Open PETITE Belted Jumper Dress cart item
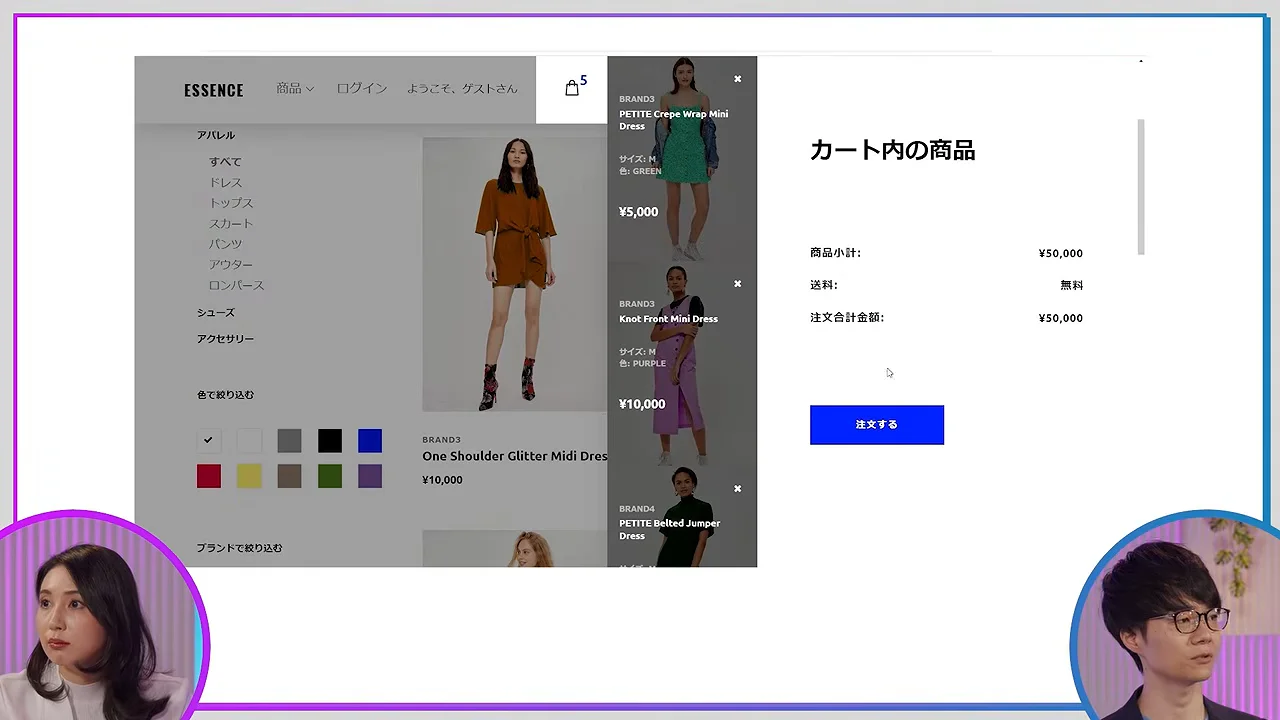The height and width of the screenshot is (720, 1280). (682, 517)
